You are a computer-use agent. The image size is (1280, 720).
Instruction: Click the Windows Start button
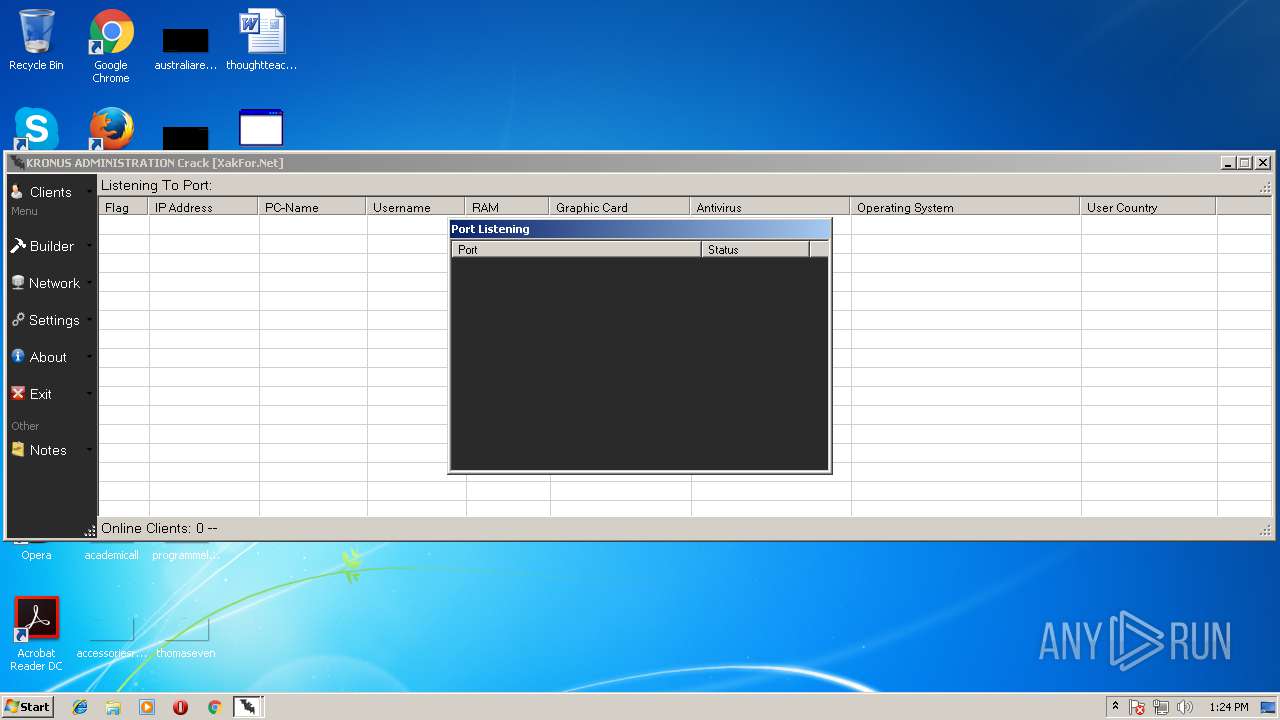[28, 706]
